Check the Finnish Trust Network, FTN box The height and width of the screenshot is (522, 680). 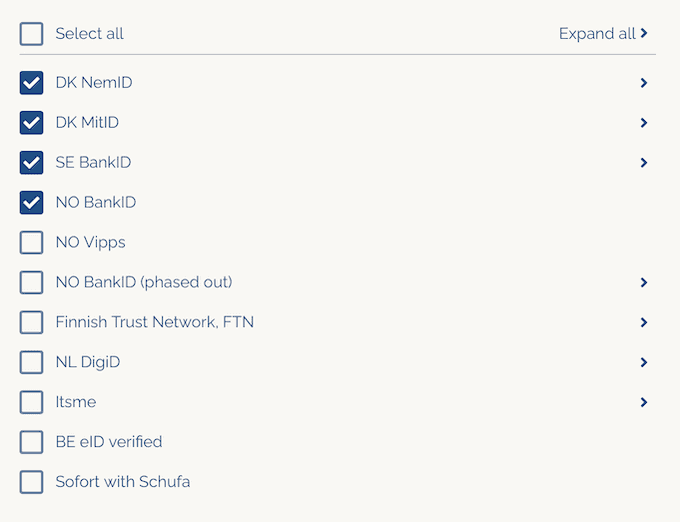pyautogui.click(x=32, y=323)
